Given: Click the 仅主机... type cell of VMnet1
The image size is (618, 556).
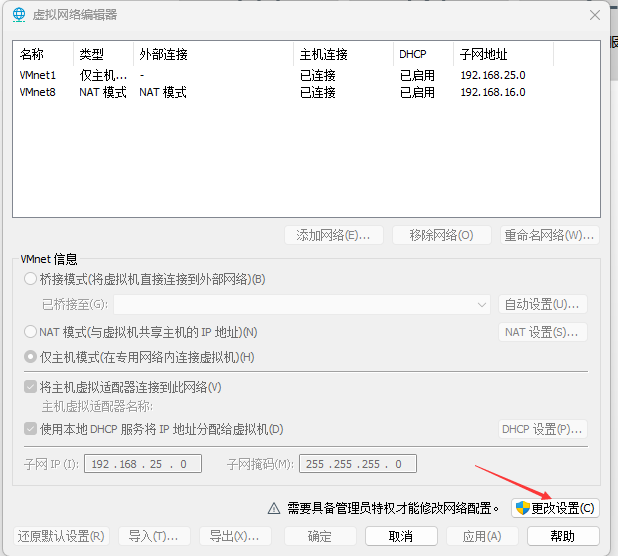Looking at the screenshot, I should (103, 75).
